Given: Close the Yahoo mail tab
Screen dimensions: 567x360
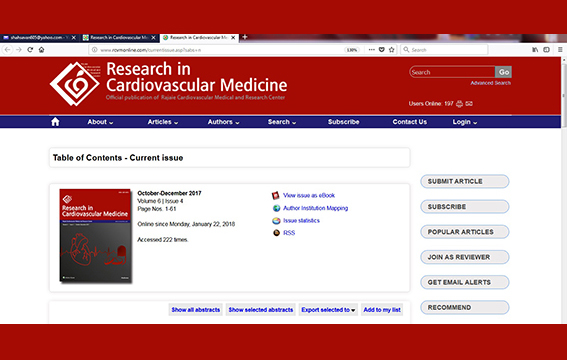Looking at the screenshot, I should [74, 38].
